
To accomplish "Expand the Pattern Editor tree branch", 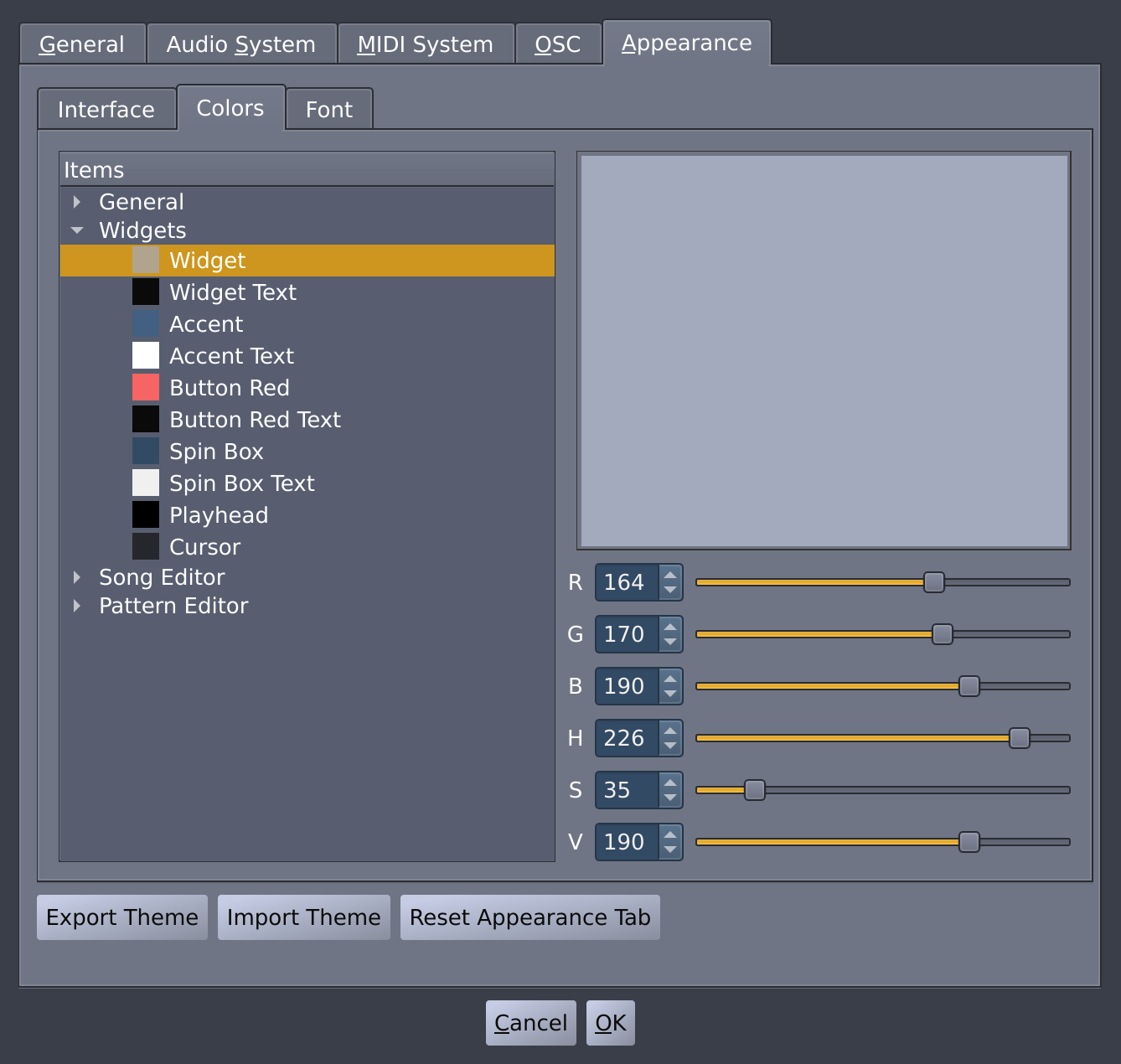I will coord(77,606).
